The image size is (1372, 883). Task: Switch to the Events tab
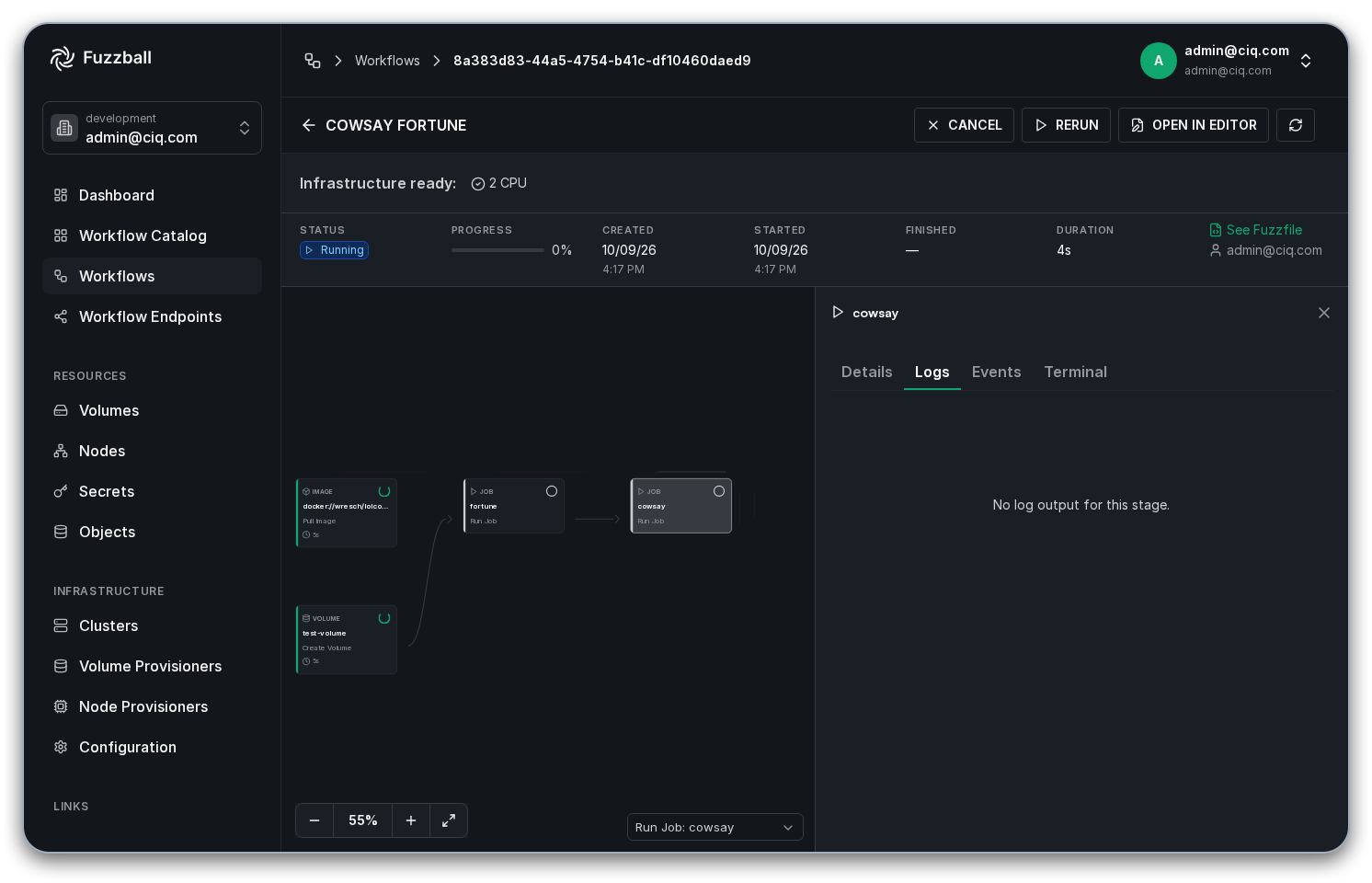(x=997, y=372)
